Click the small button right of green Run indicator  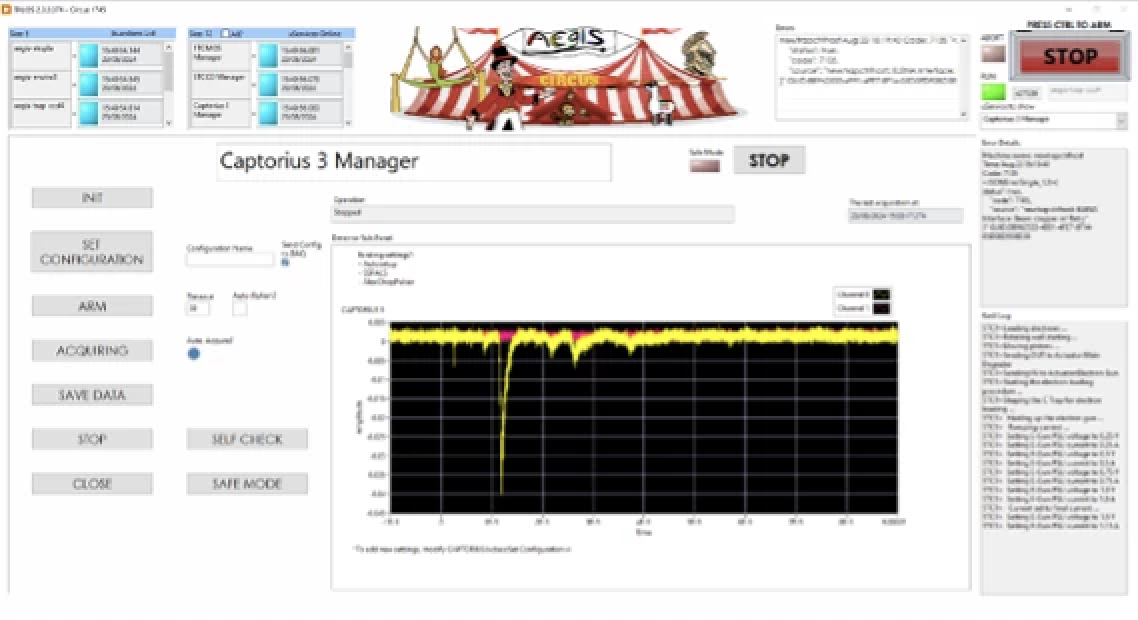[x=1026, y=93]
